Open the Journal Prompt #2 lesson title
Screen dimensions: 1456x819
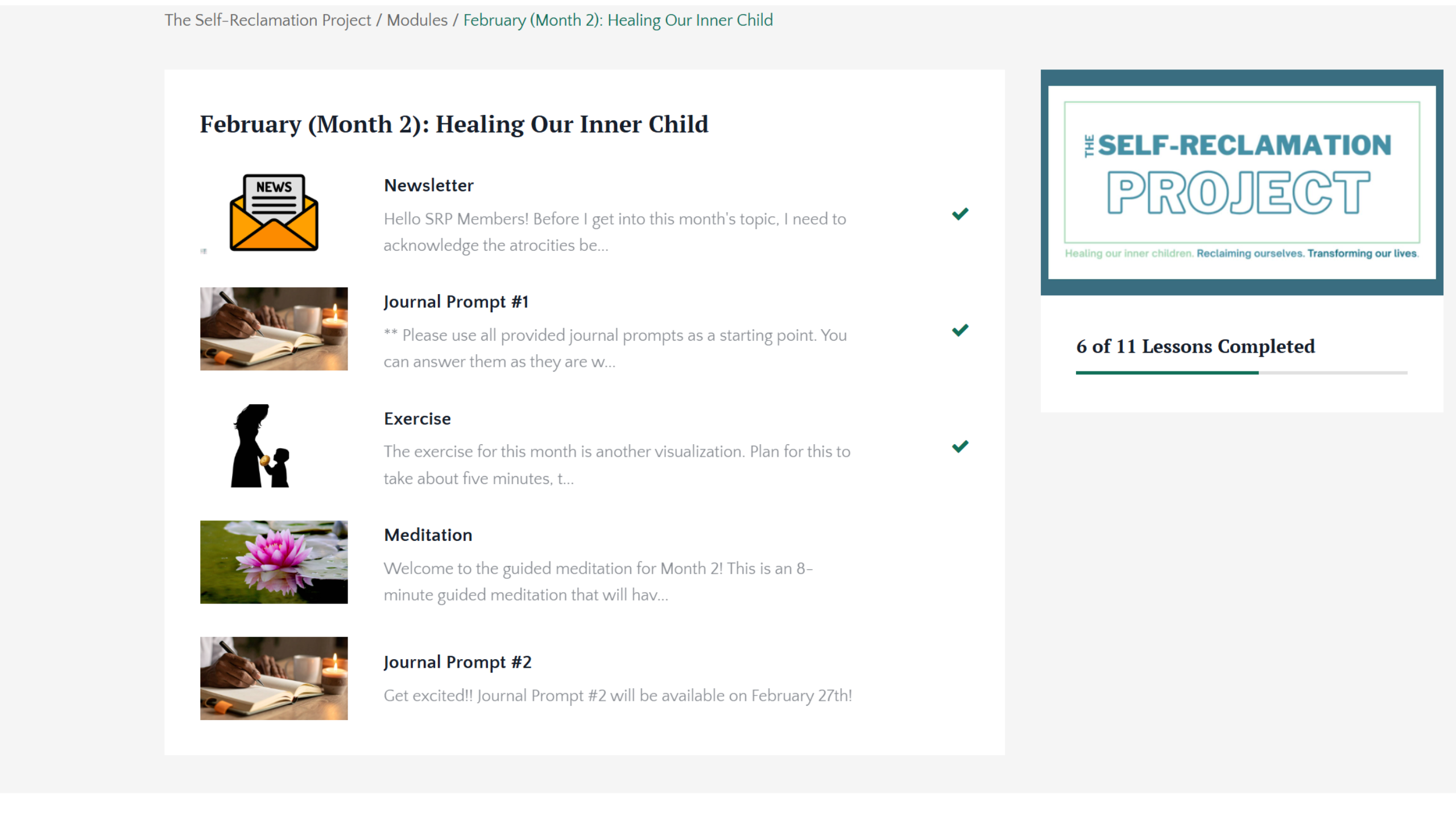[x=457, y=662]
